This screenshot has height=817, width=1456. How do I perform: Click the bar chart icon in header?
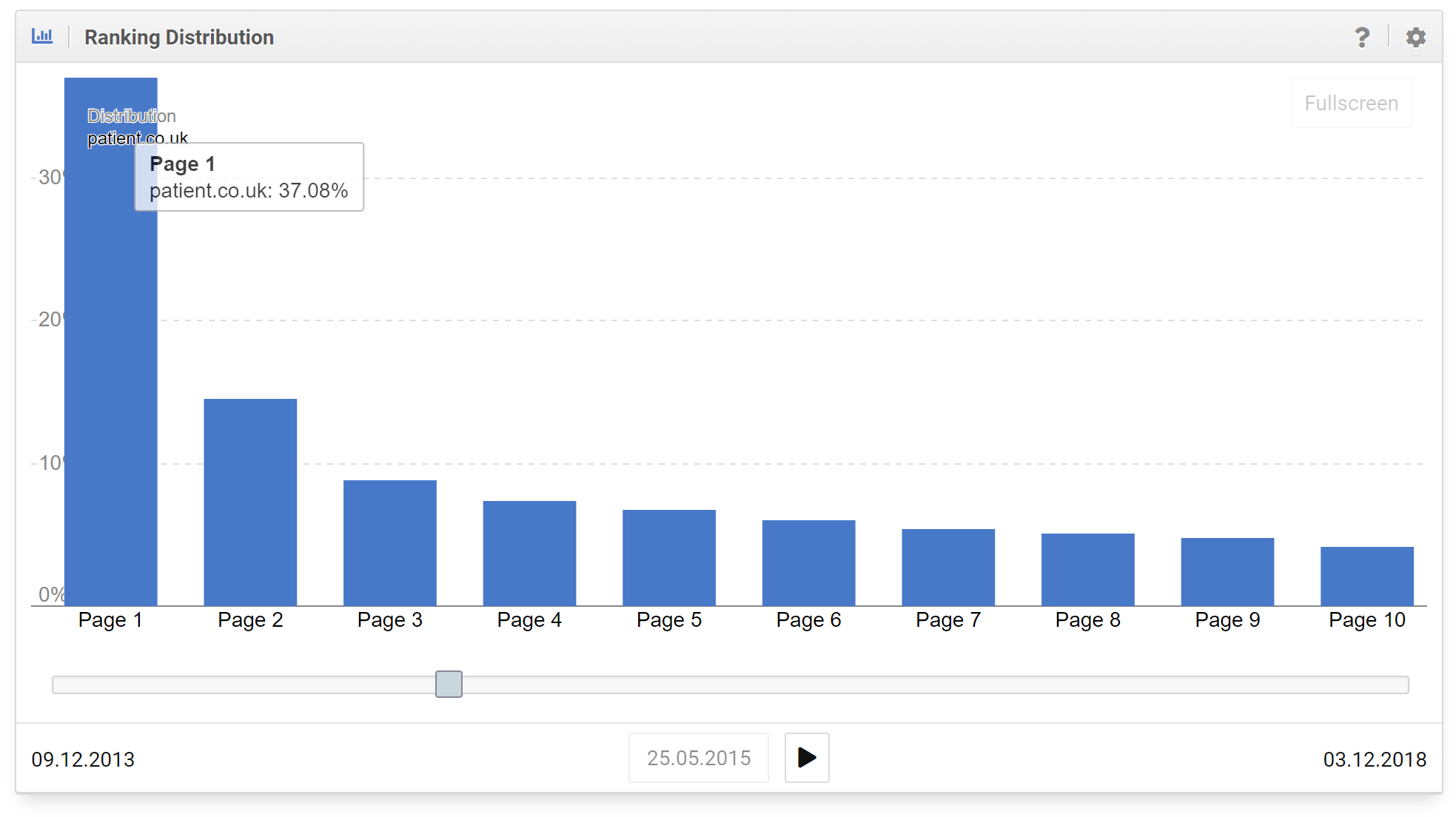42,36
